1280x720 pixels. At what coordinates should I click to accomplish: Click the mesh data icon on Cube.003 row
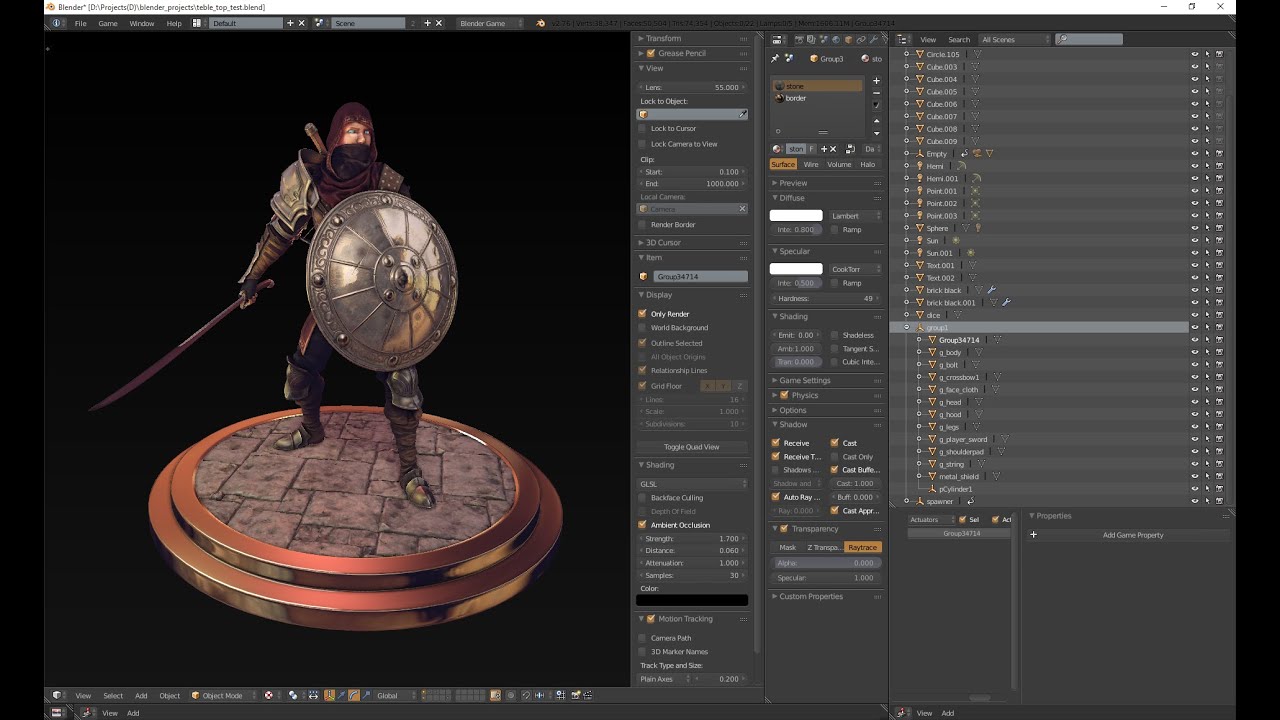(x=975, y=67)
